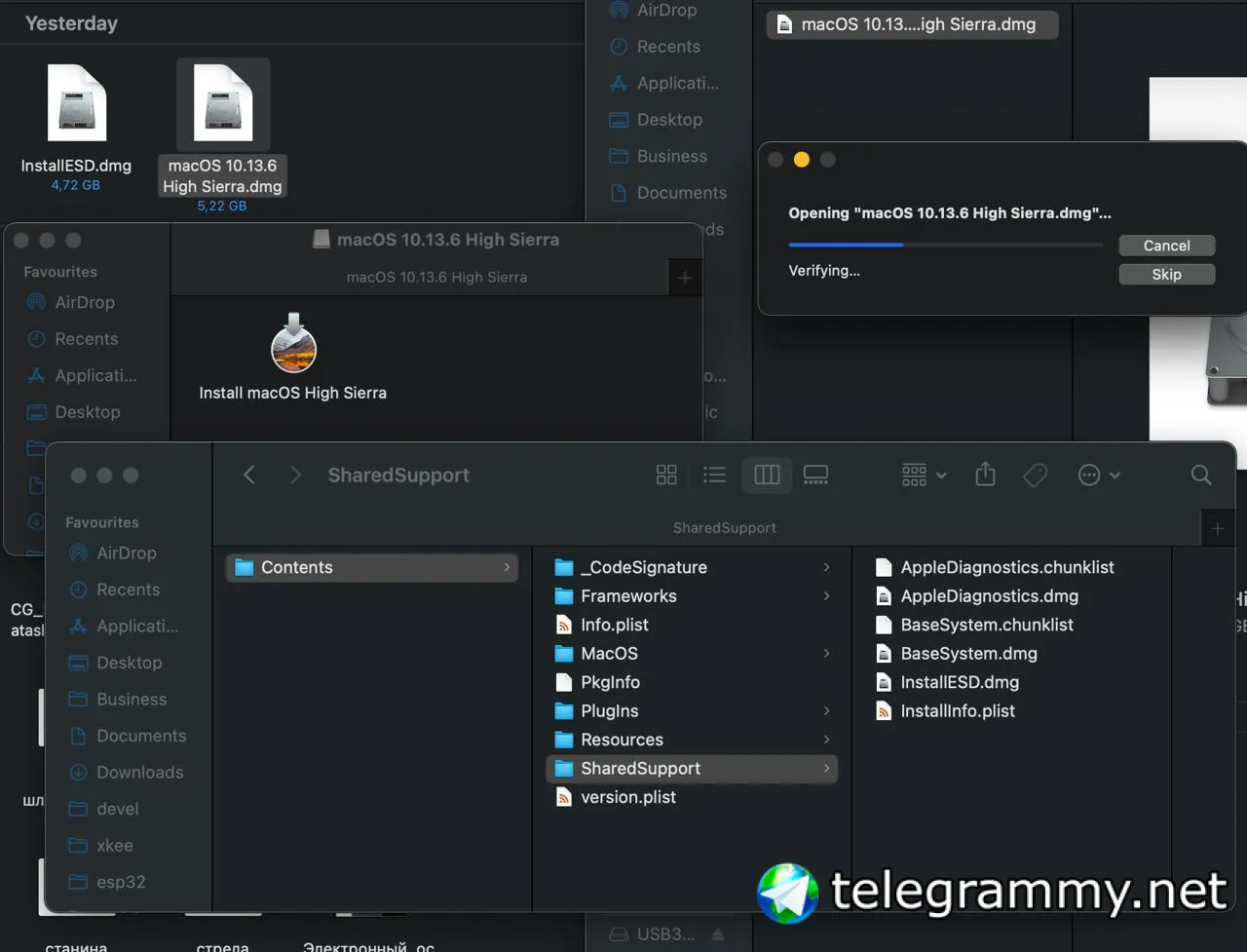Click the verifying progress bar
Viewport: 1247px width, 952px height.
(946, 245)
